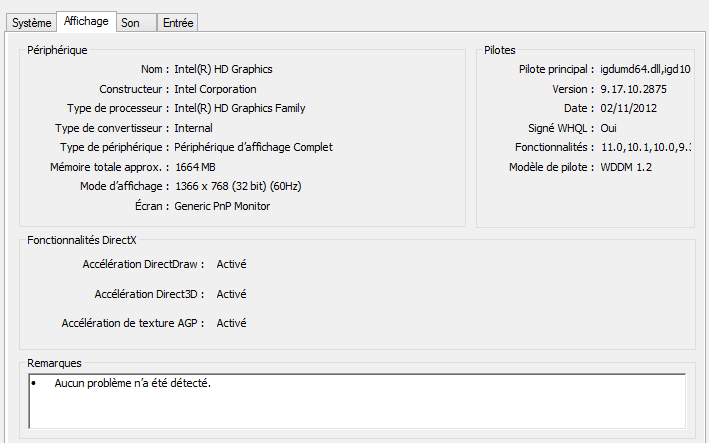Click the 'Accélération Direct3D :' label
The height and width of the screenshot is (443, 709).
tap(149, 294)
